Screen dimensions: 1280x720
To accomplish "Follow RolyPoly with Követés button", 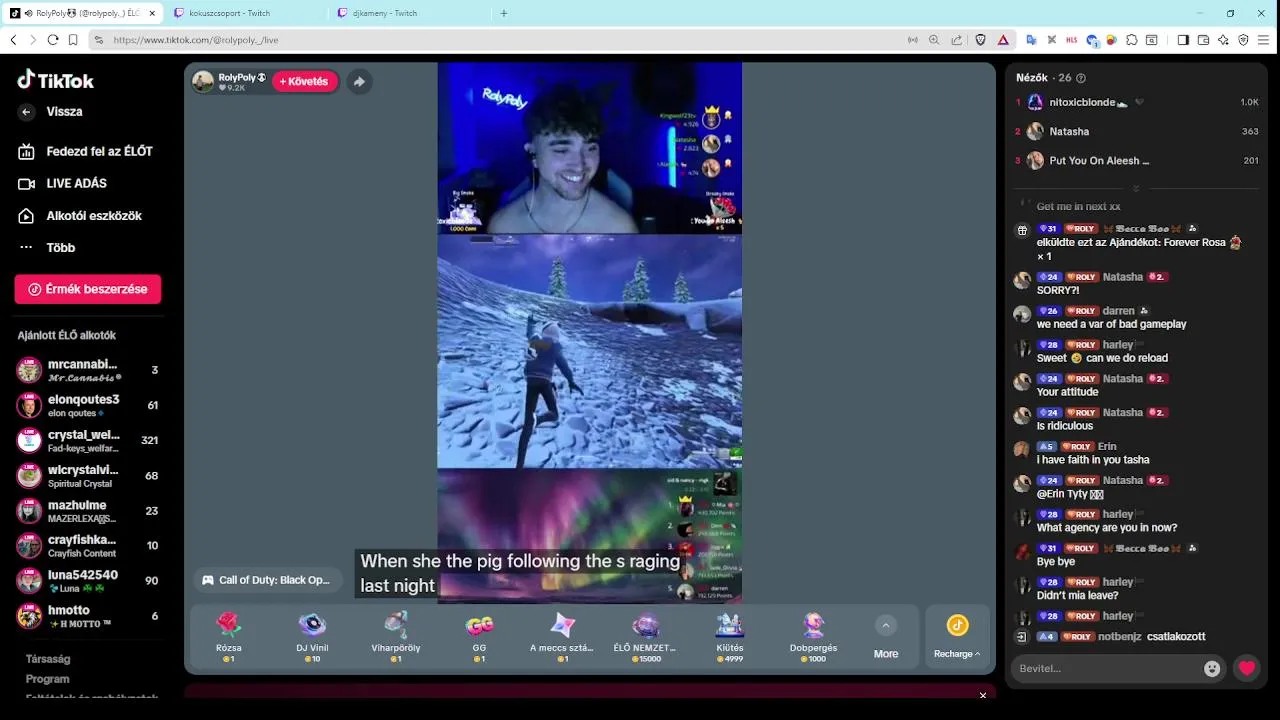I will 304,82.
